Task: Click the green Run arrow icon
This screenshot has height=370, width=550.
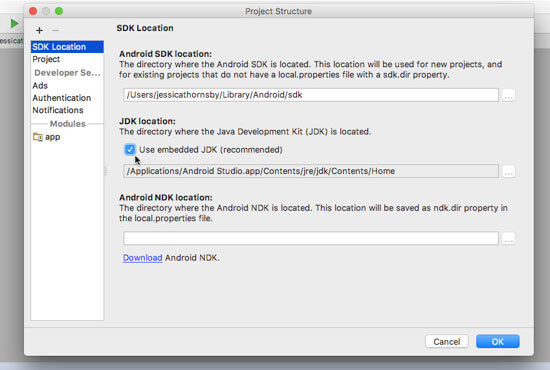Action: 14,23
